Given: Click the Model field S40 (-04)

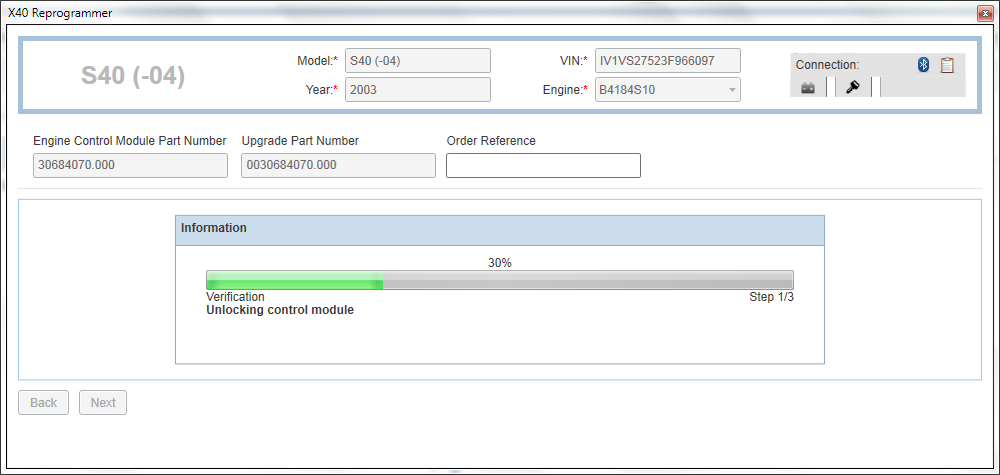Looking at the screenshot, I should point(418,61).
